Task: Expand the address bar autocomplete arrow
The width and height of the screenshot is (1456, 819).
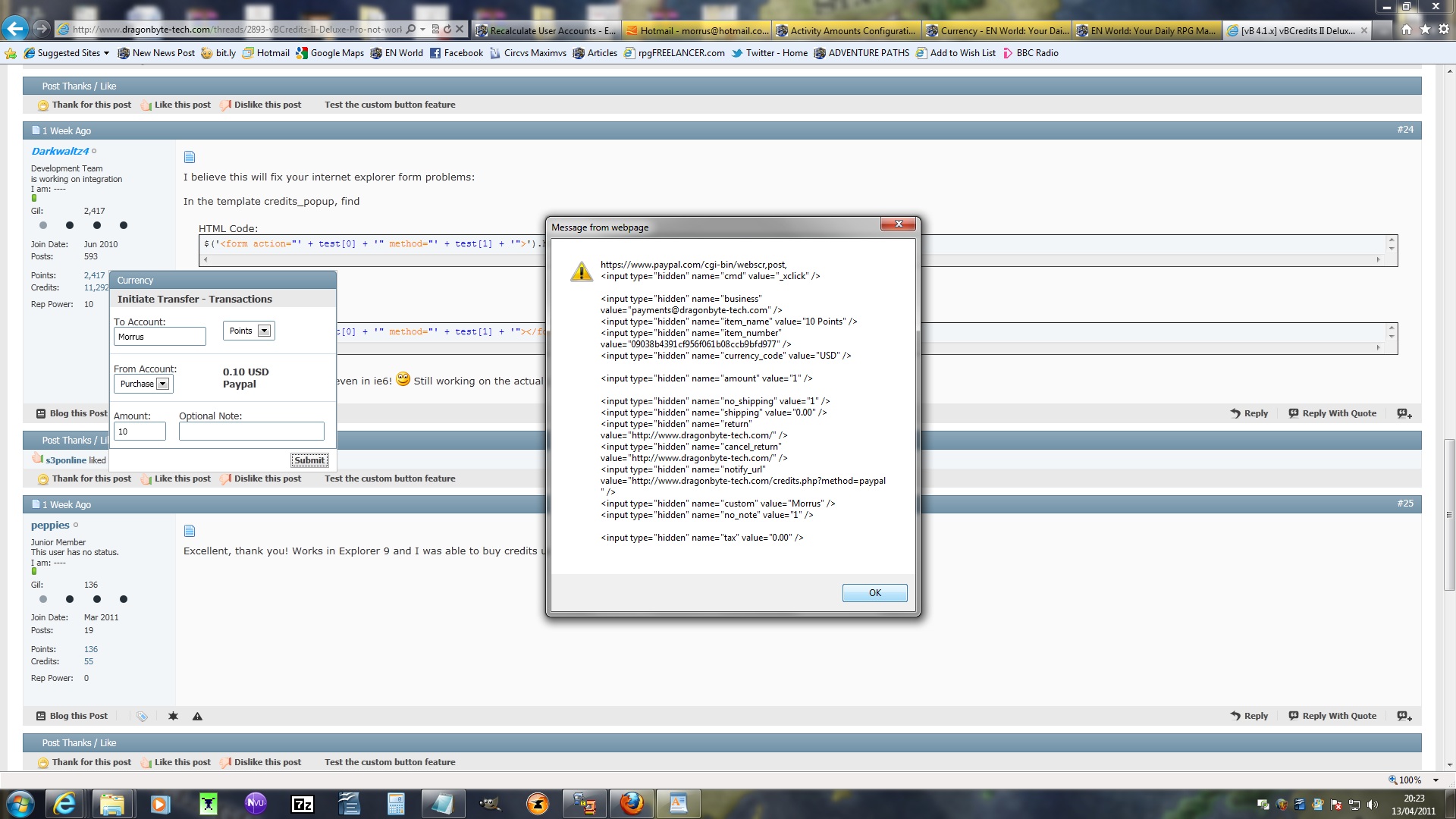Action: [423, 30]
